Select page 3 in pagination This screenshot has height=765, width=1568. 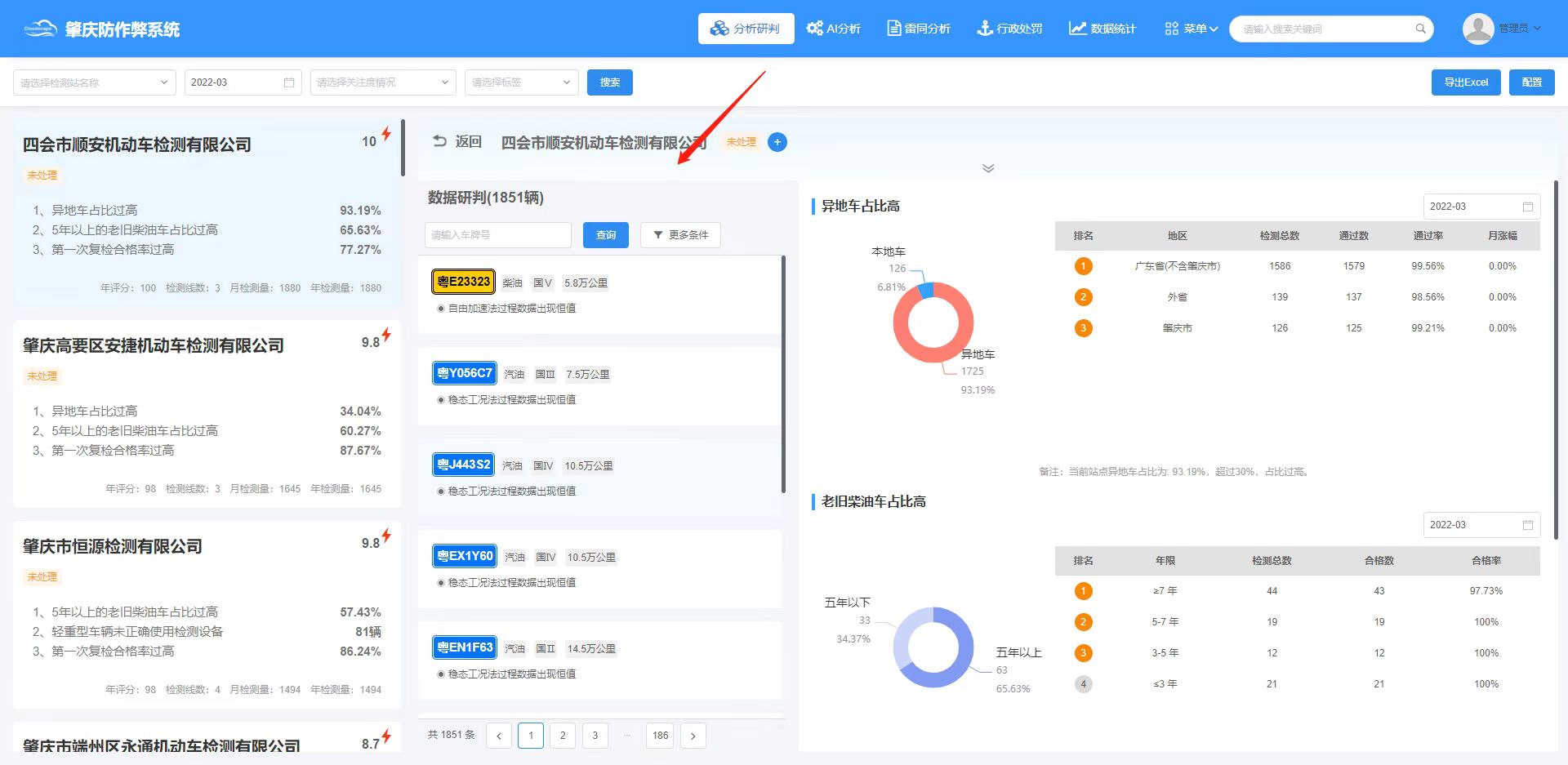pos(595,736)
